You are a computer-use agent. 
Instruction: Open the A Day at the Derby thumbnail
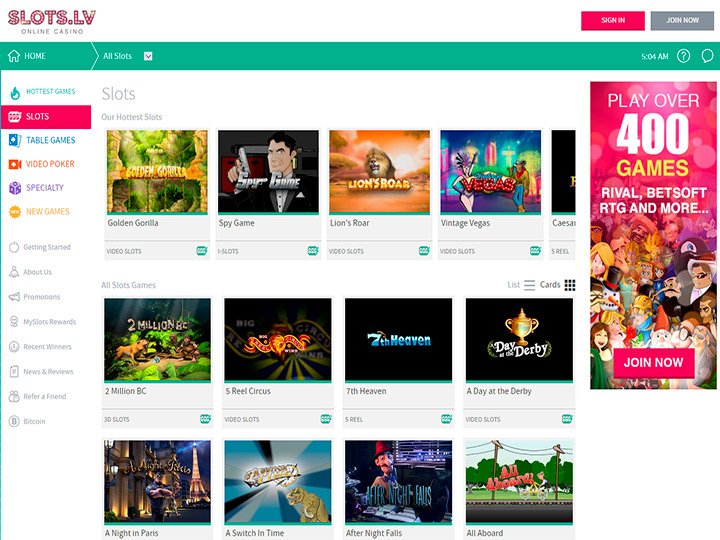coord(519,340)
